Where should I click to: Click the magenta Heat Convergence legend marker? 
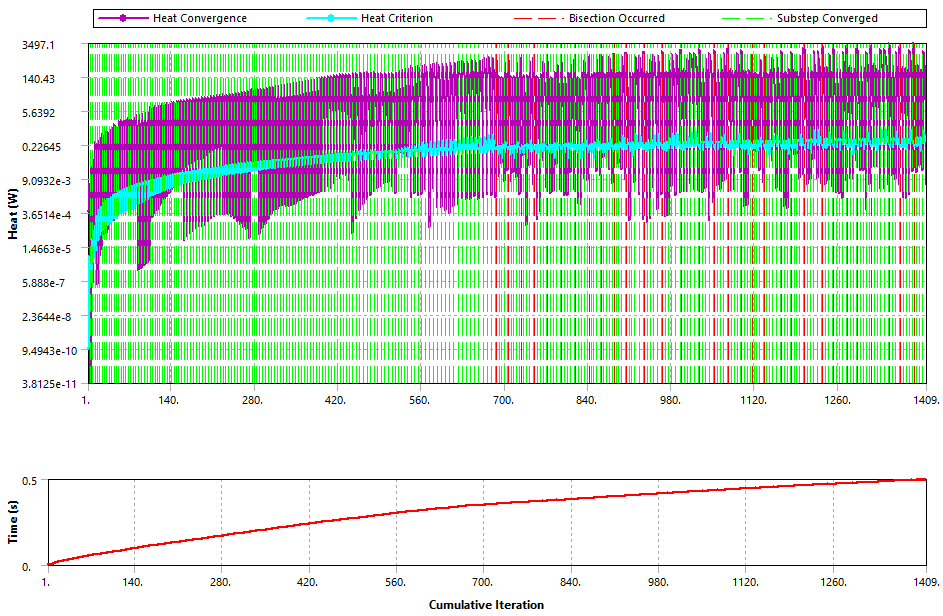click(x=123, y=18)
